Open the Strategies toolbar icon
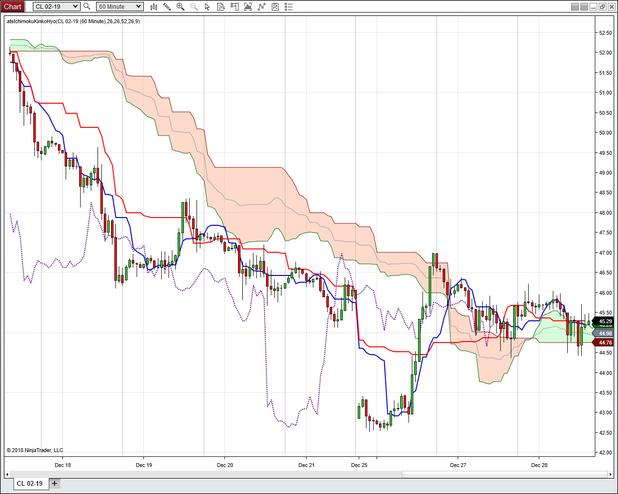Screen dimensions: 618x494 260,6
